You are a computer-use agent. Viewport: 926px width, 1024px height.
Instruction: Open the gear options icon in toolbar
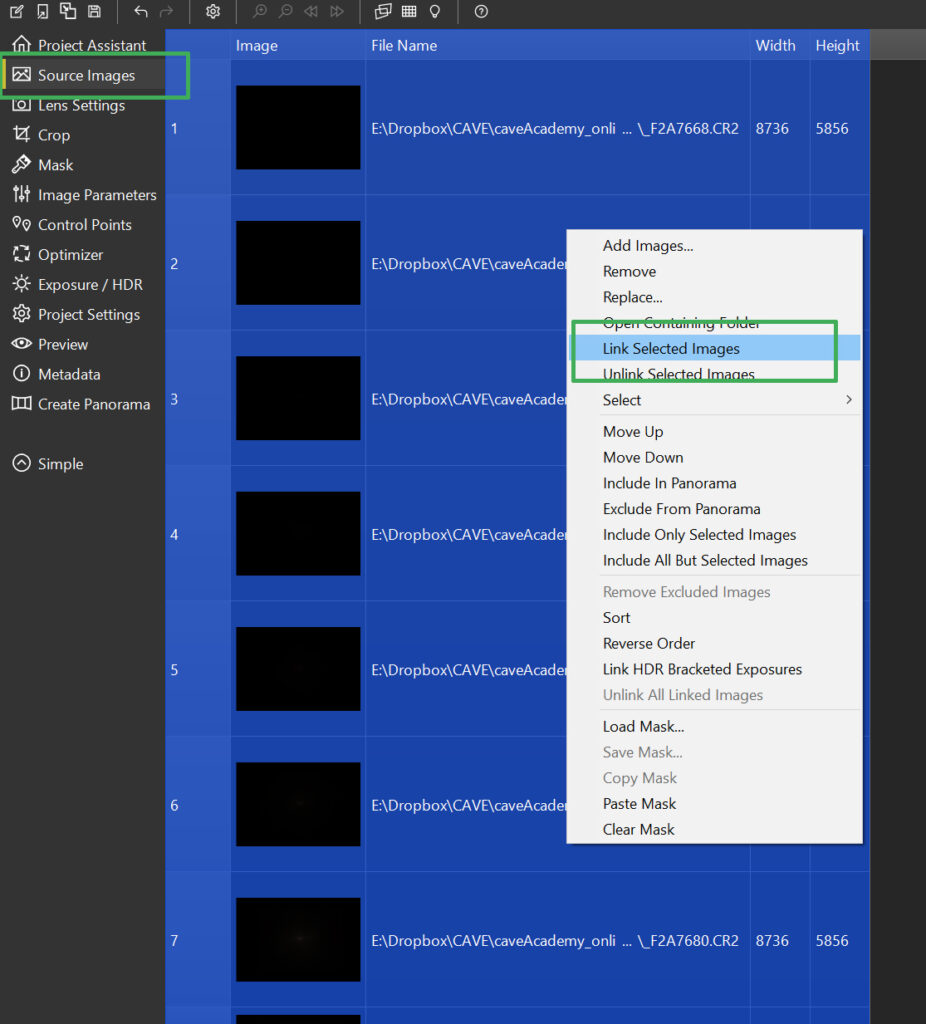(x=213, y=11)
